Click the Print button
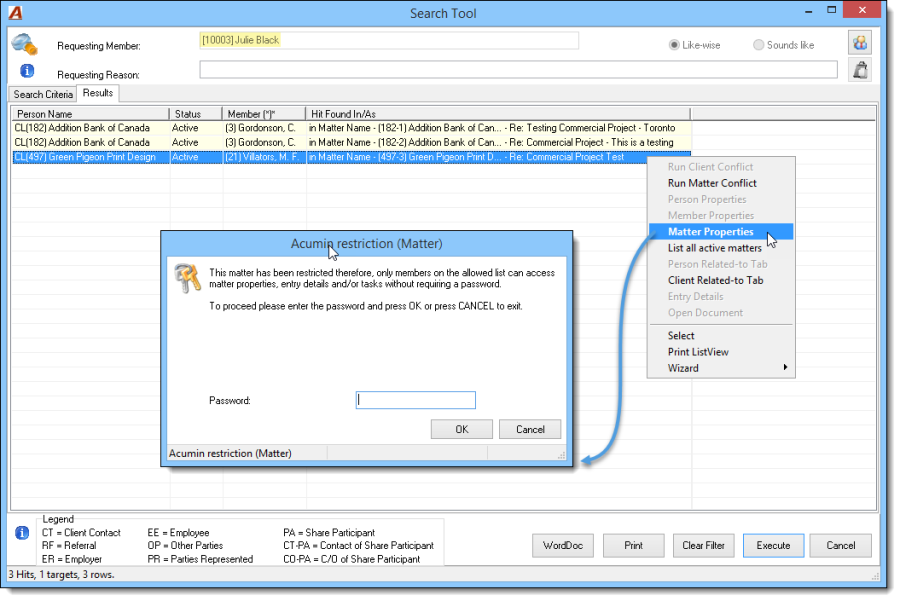This screenshot has height=601, width=900. 633,545
